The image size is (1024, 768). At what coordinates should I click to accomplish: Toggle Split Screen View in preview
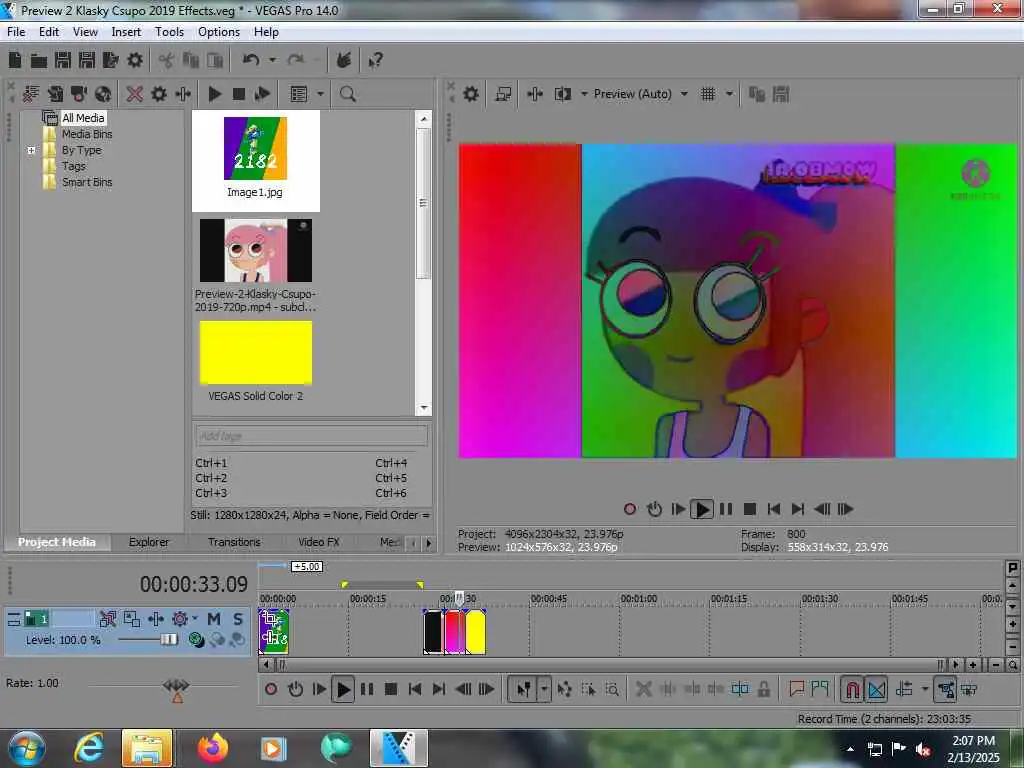pyautogui.click(x=562, y=94)
